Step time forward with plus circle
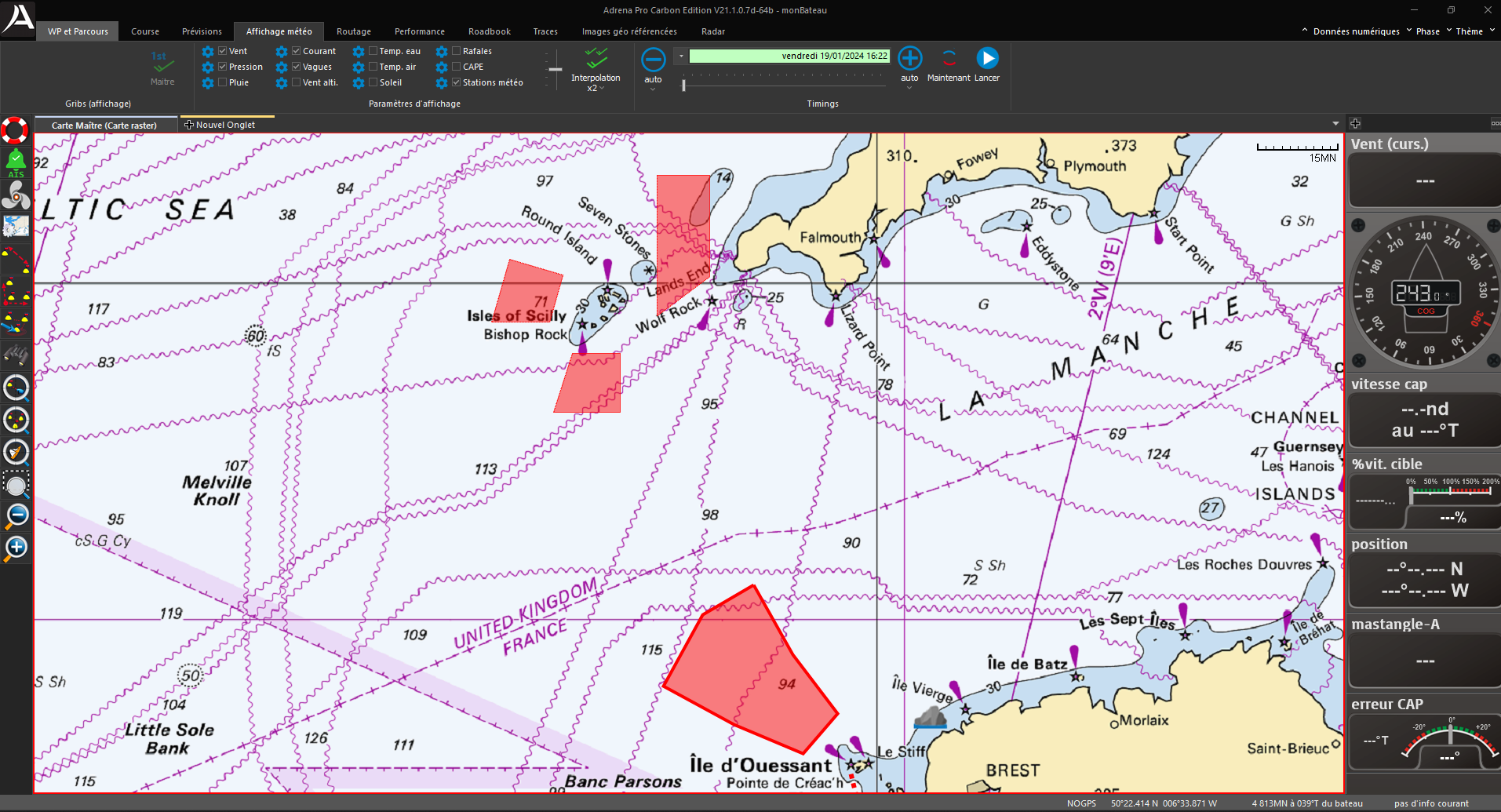The height and width of the screenshot is (812, 1501). (x=909, y=59)
